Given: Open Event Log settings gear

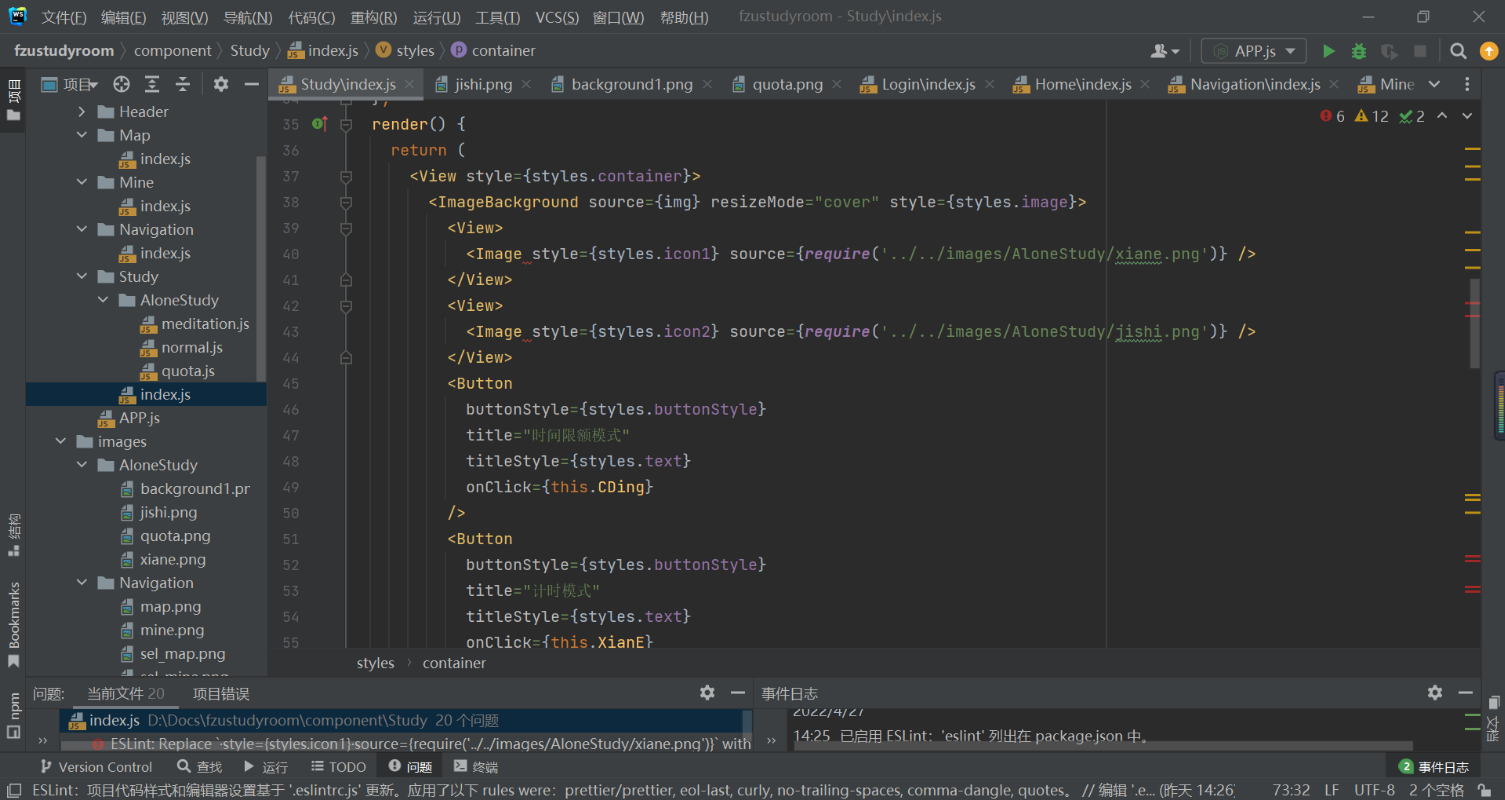Looking at the screenshot, I should (x=1435, y=693).
